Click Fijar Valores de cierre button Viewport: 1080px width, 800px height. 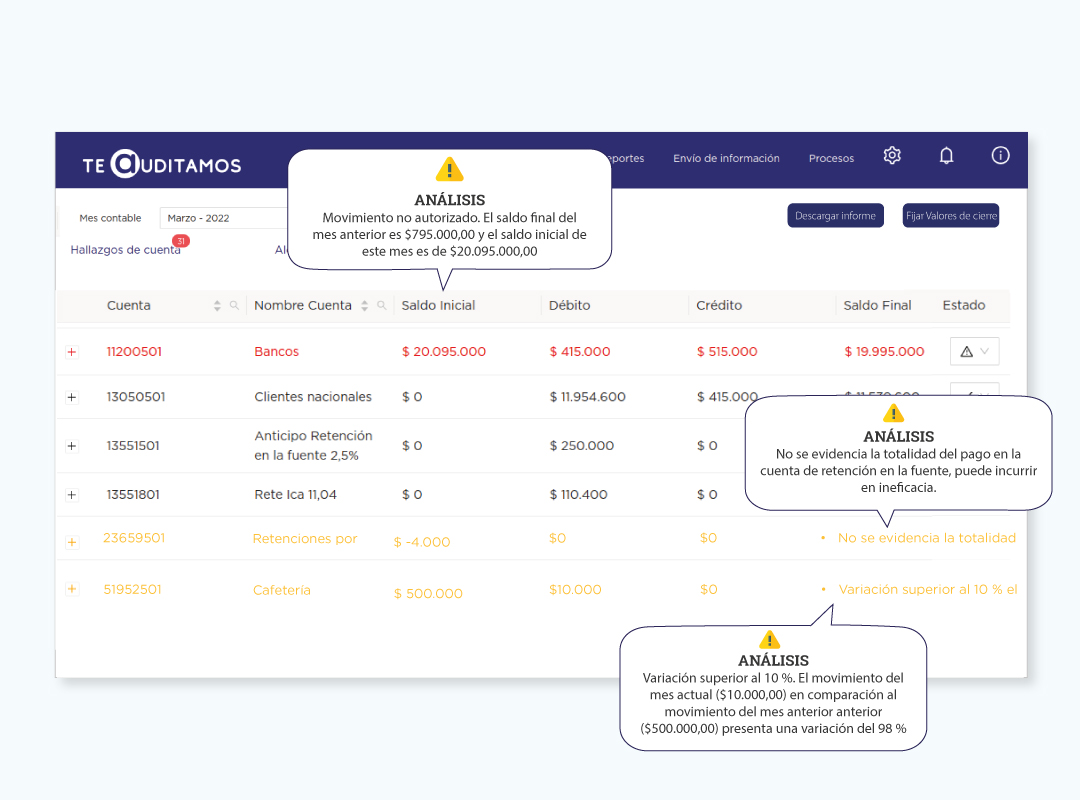pyautogui.click(x=951, y=216)
